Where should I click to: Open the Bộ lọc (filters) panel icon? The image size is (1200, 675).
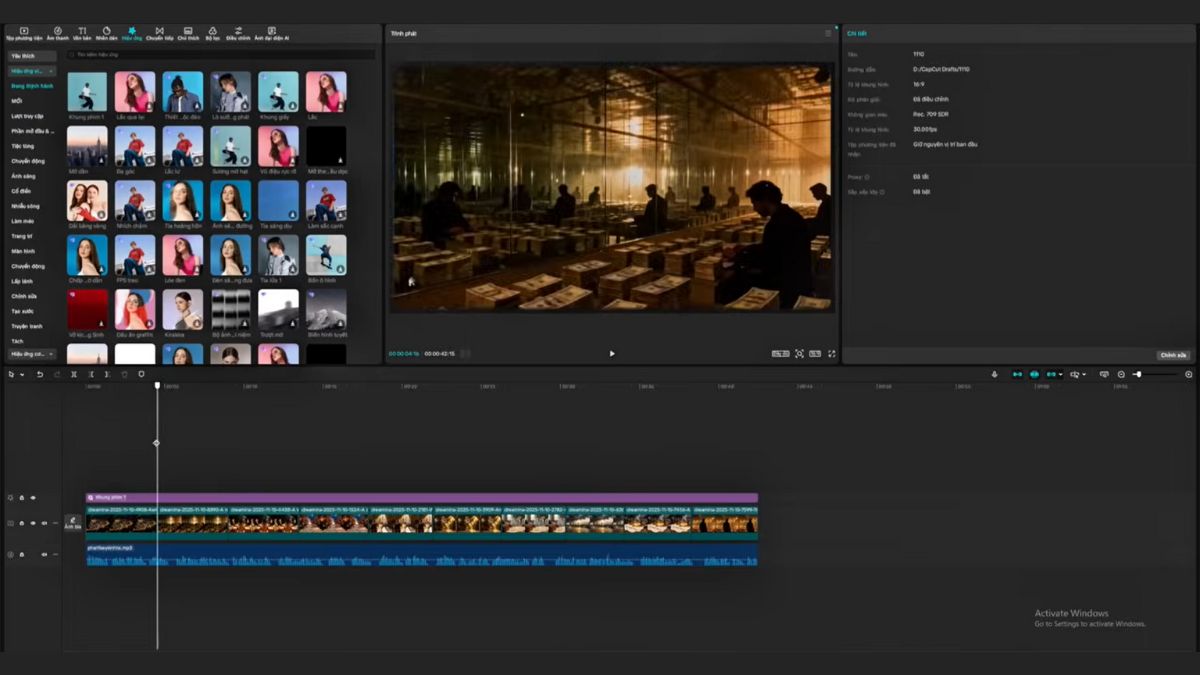[212, 32]
